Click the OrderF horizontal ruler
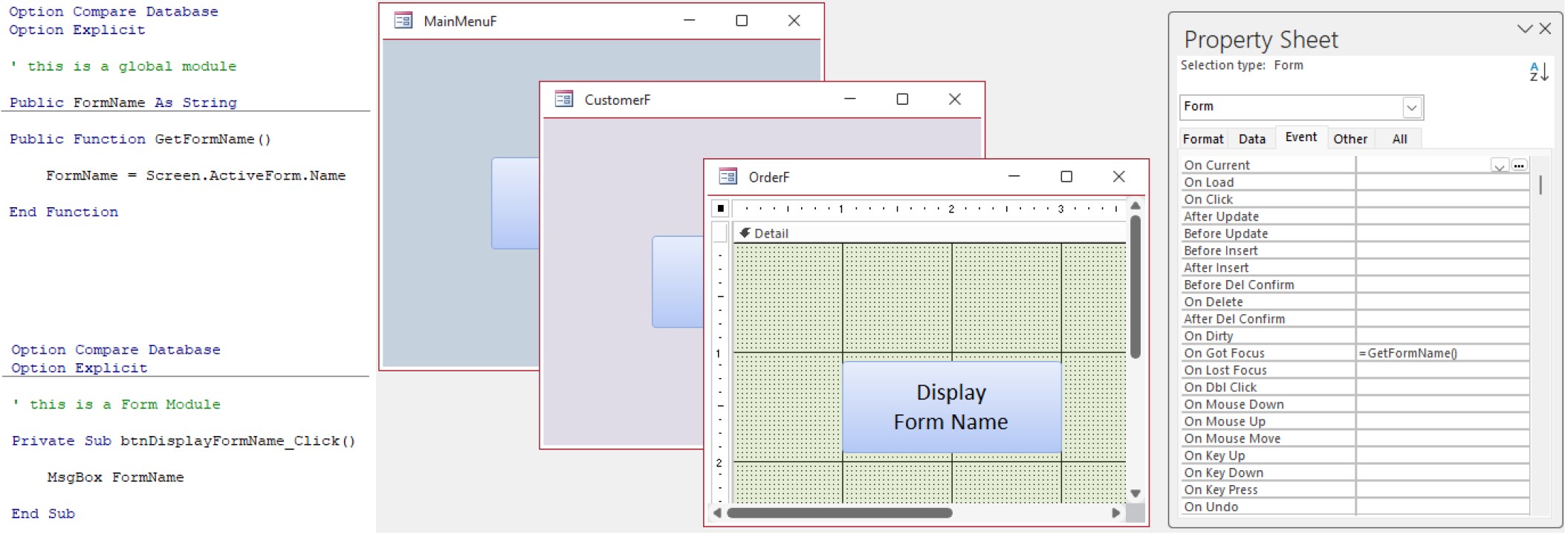This screenshot has width=1568, height=534. click(x=929, y=209)
